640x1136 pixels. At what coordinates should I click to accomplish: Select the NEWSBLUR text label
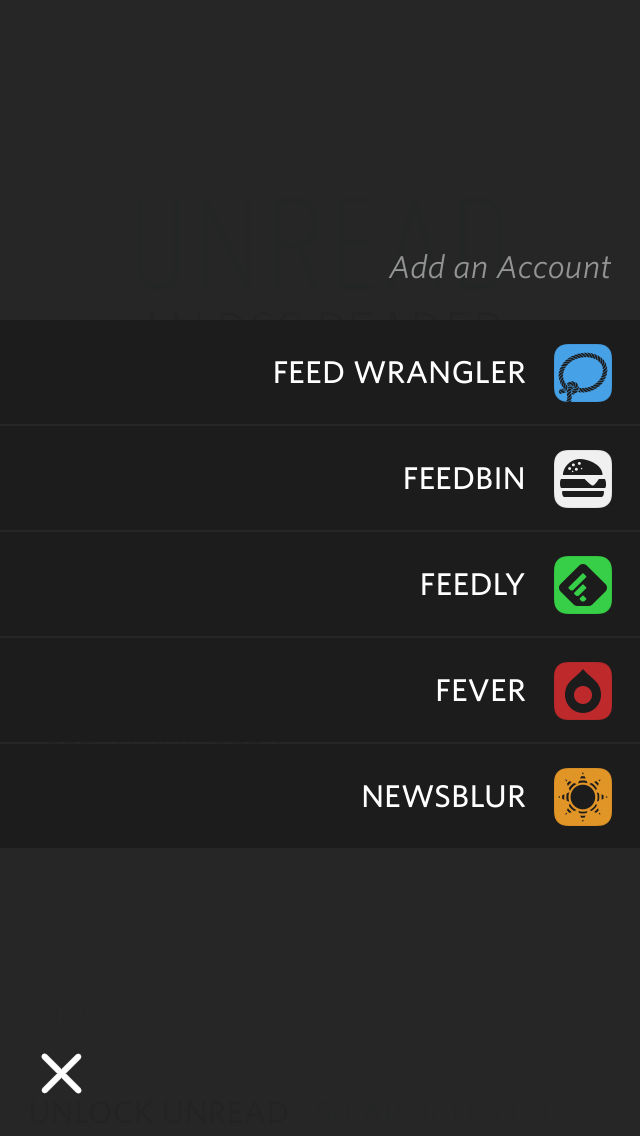click(x=443, y=797)
